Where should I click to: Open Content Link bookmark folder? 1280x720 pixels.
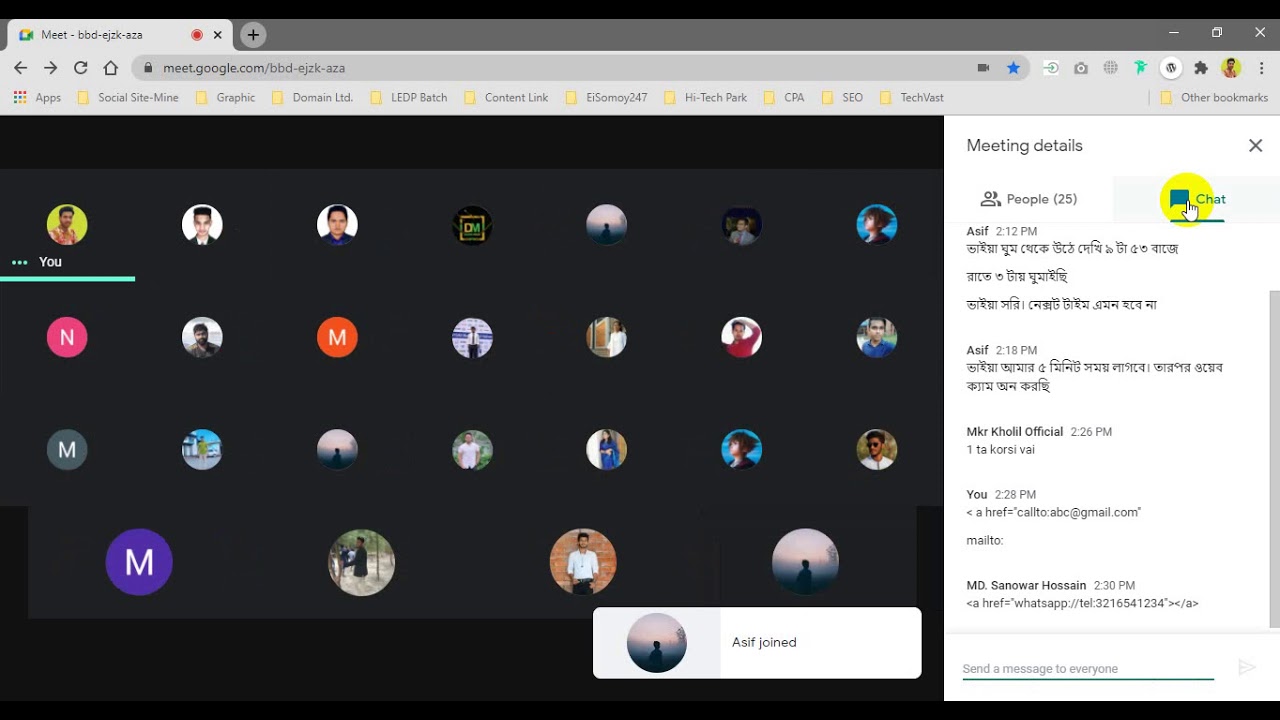point(506,98)
